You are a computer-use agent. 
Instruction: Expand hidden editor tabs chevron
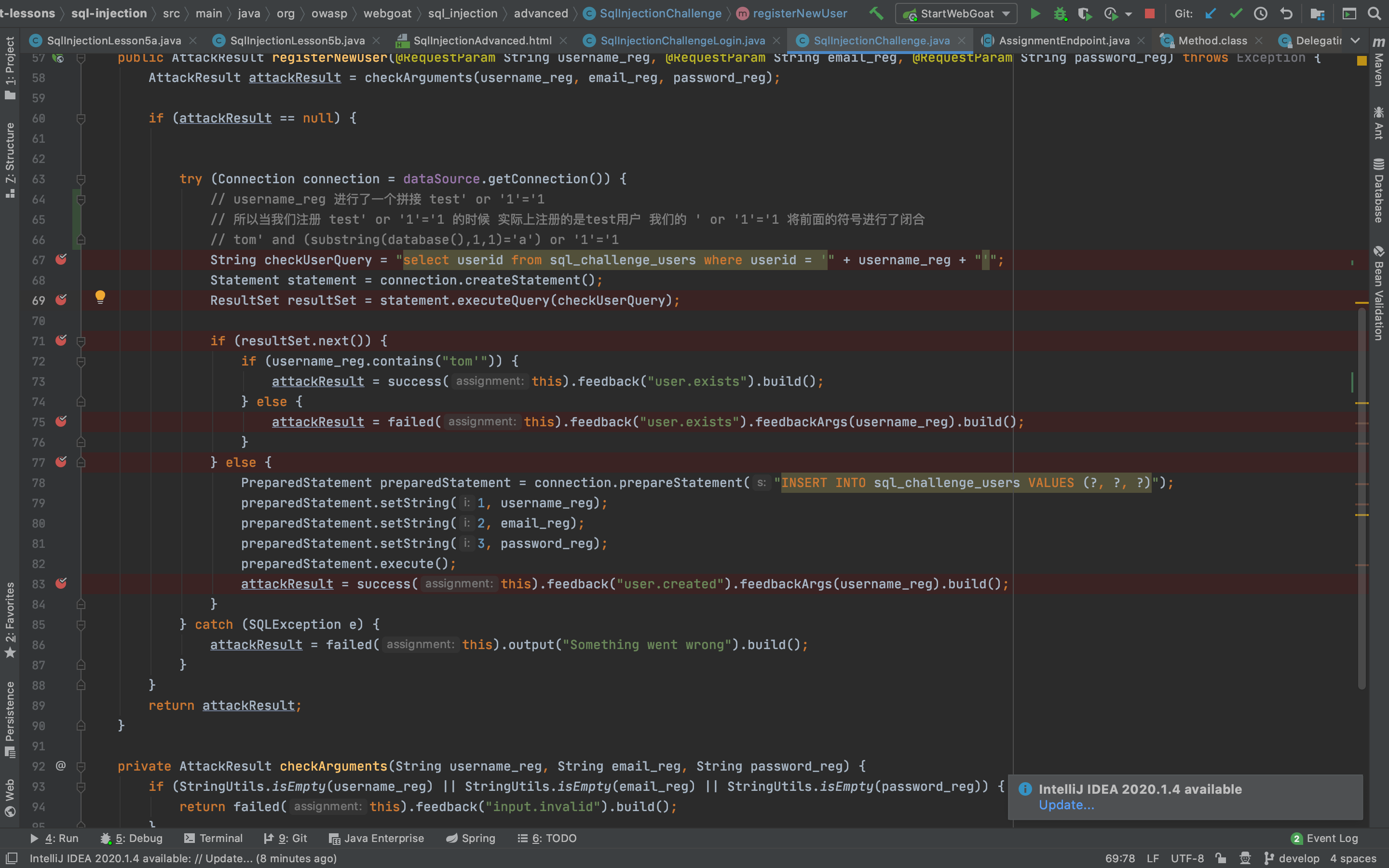[x=1355, y=40]
